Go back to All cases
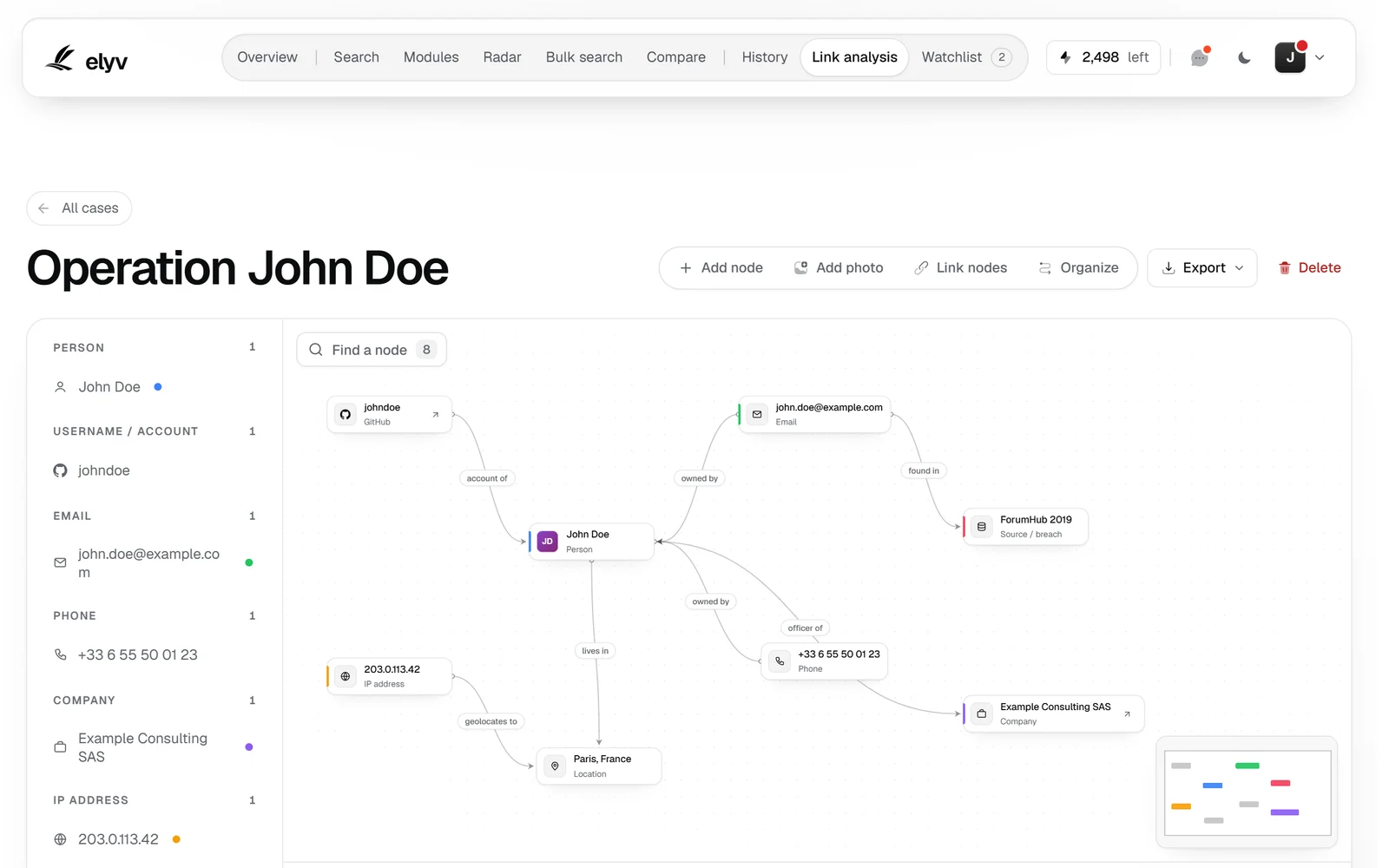The image size is (1389, 868). [x=79, y=208]
